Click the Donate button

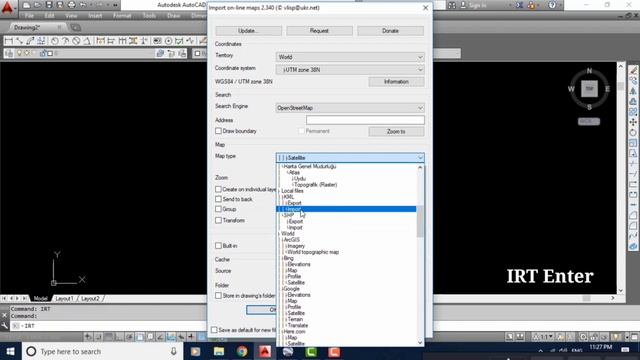click(391, 31)
